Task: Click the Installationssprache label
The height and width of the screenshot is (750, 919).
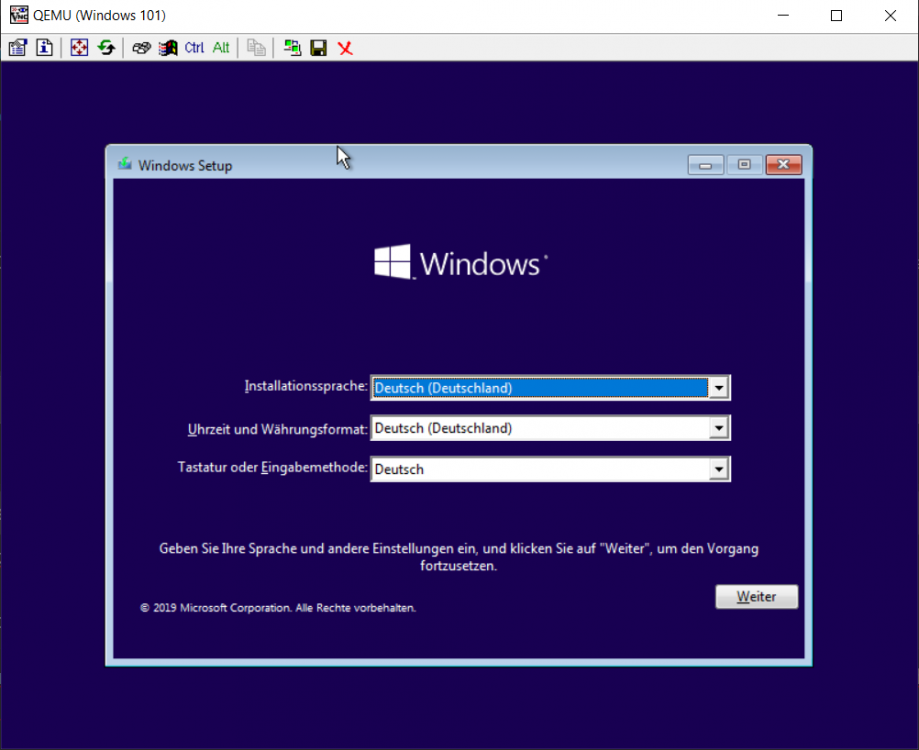Action: [x=306, y=386]
